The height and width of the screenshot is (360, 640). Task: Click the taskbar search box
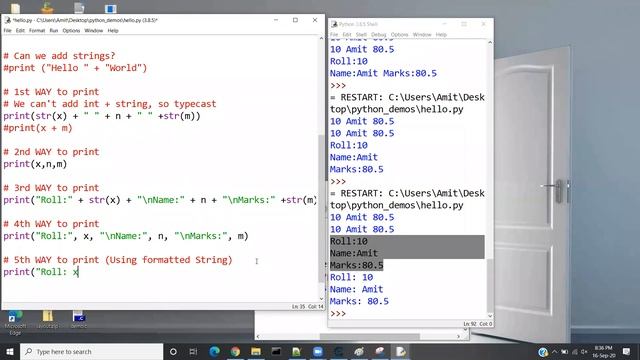click(91, 351)
